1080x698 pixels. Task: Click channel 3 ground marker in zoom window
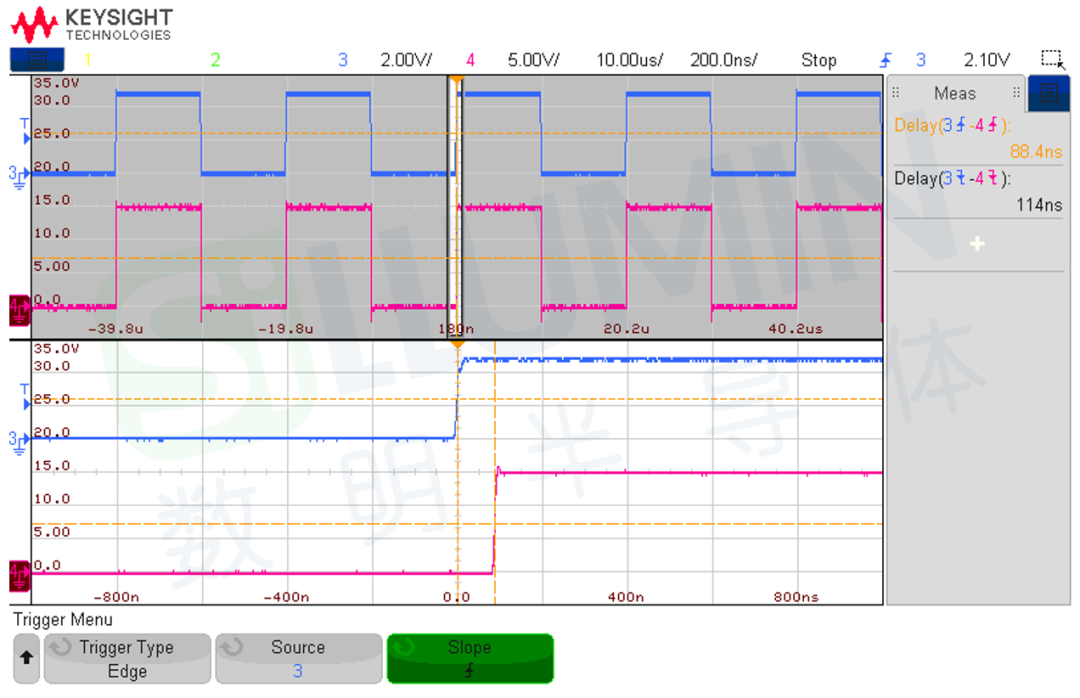pos(19,442)
